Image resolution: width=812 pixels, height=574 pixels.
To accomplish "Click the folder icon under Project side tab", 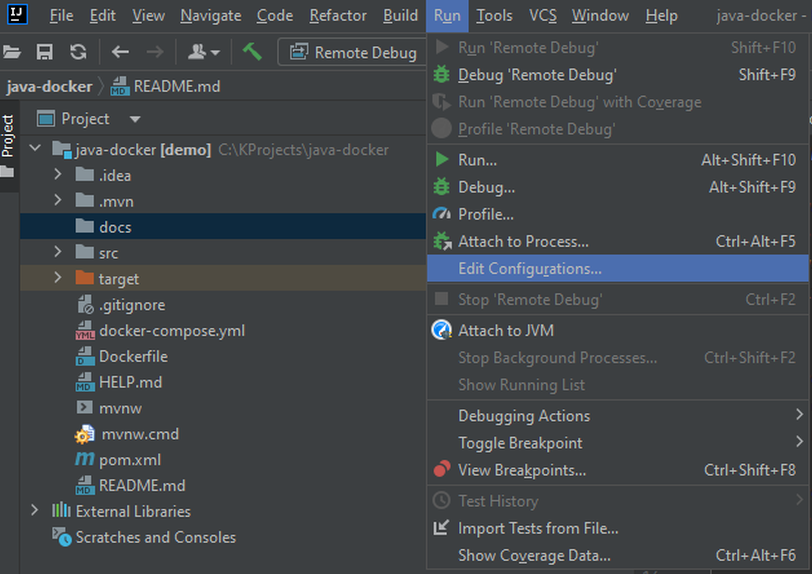I will pyautogui.click(x=7, y=171).
